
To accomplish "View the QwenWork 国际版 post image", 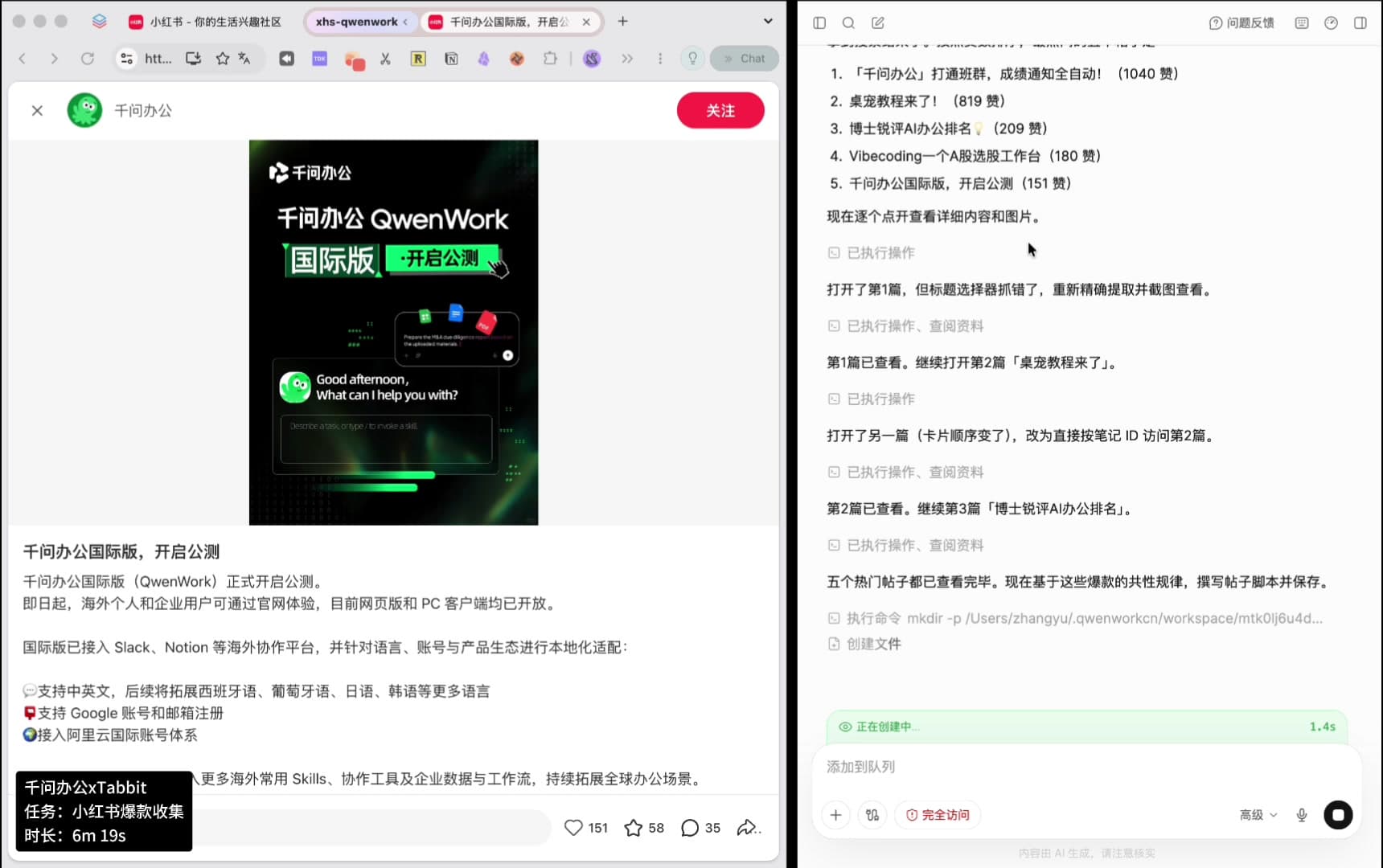I will pos(393,333).
